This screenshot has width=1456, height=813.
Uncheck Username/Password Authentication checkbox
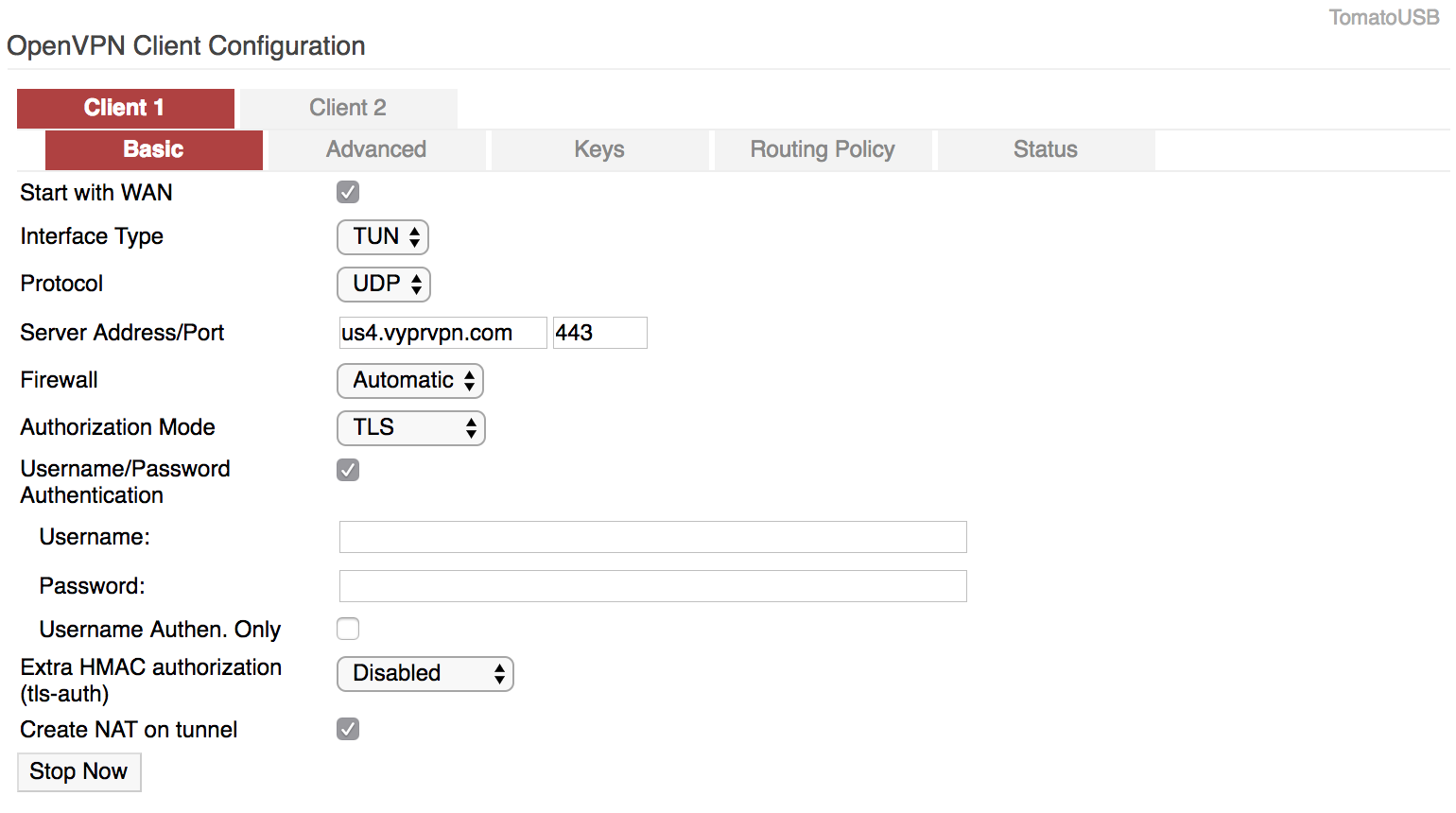pos(348,470)
